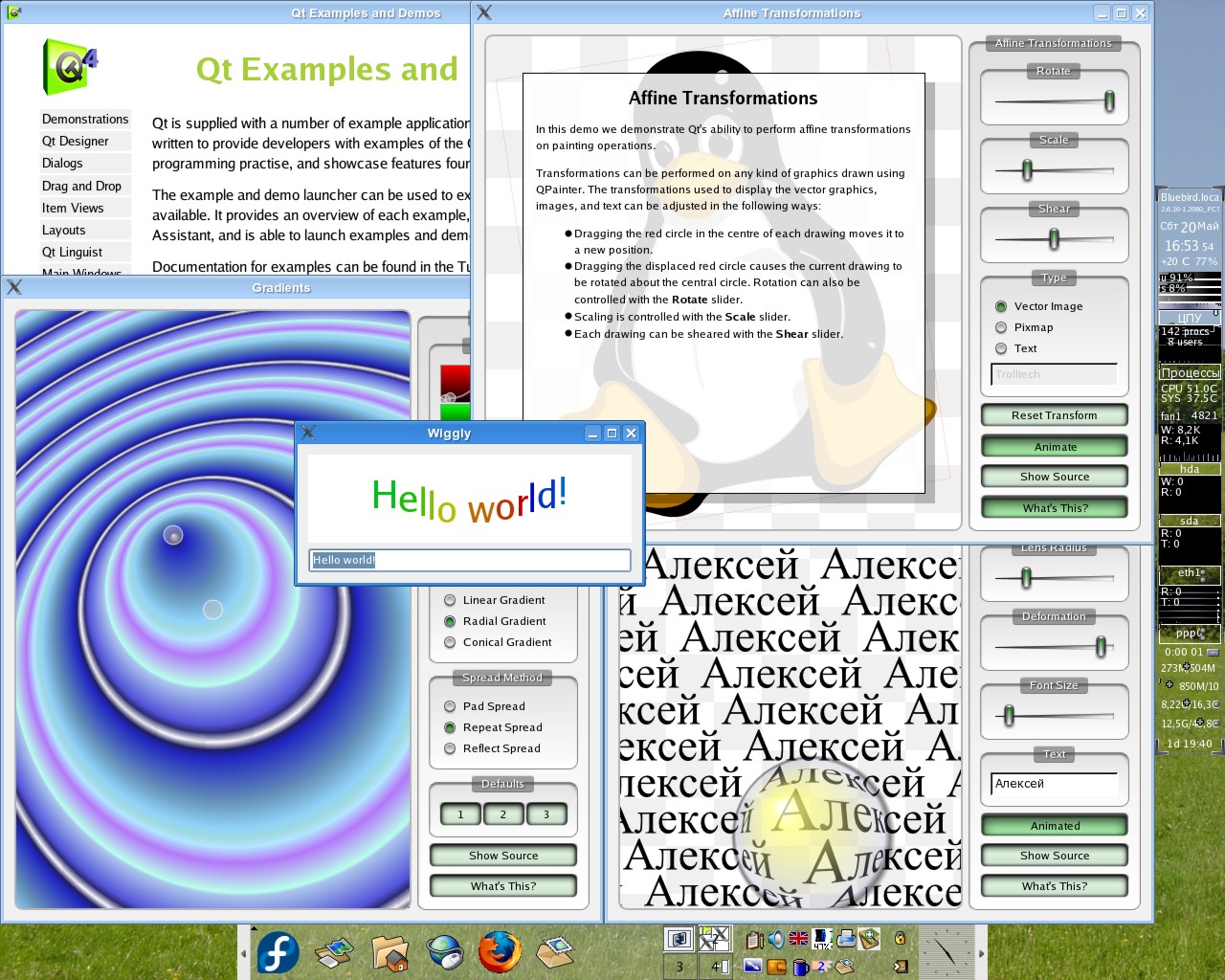The image size is (1225, 980).
Task: Click Show Source in Affine Transformations panel
Action: 1055,477
